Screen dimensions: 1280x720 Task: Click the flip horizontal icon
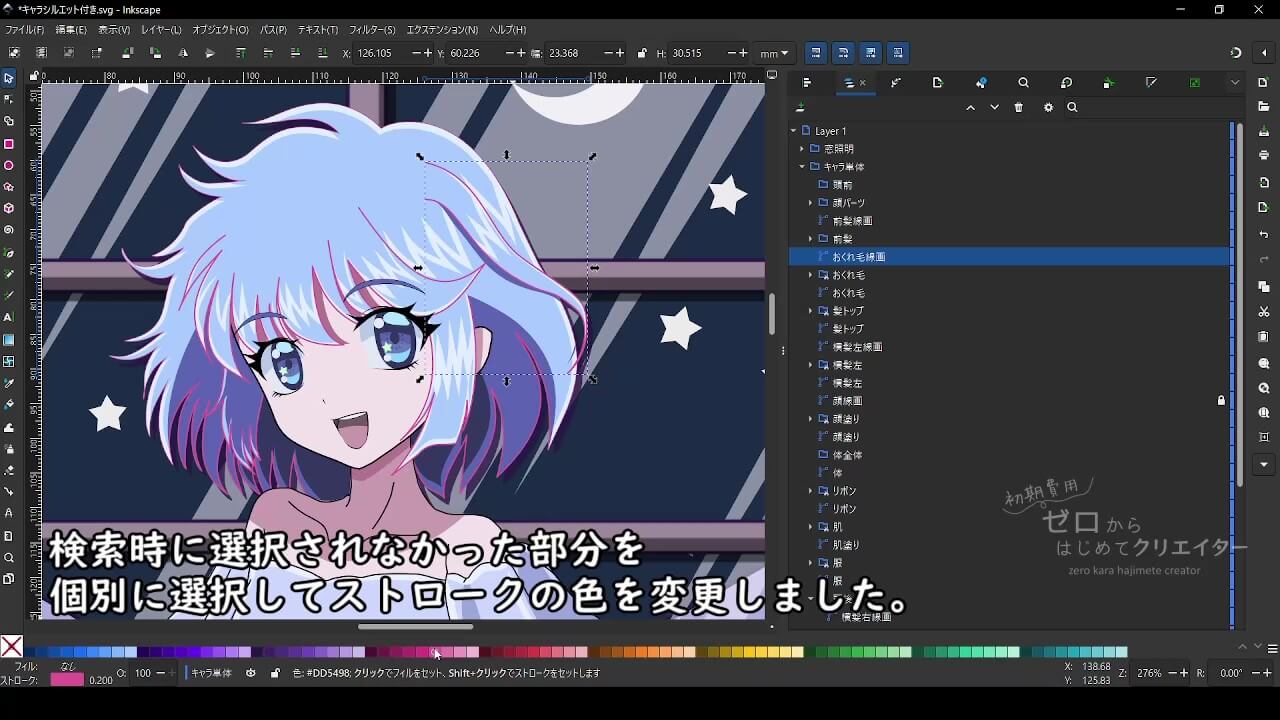tap(183, 53)
